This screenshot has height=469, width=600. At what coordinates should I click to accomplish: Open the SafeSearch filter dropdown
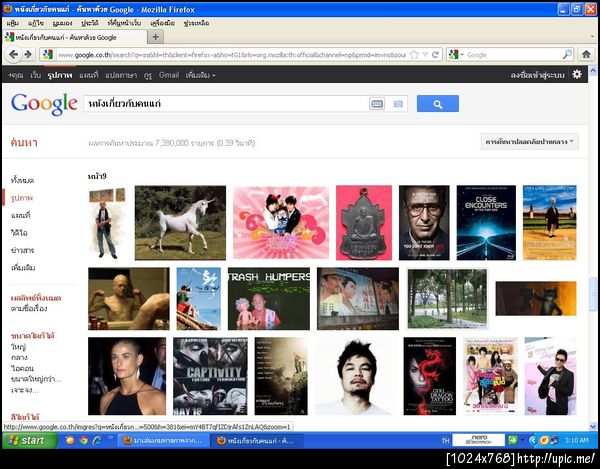click(530, 142)
